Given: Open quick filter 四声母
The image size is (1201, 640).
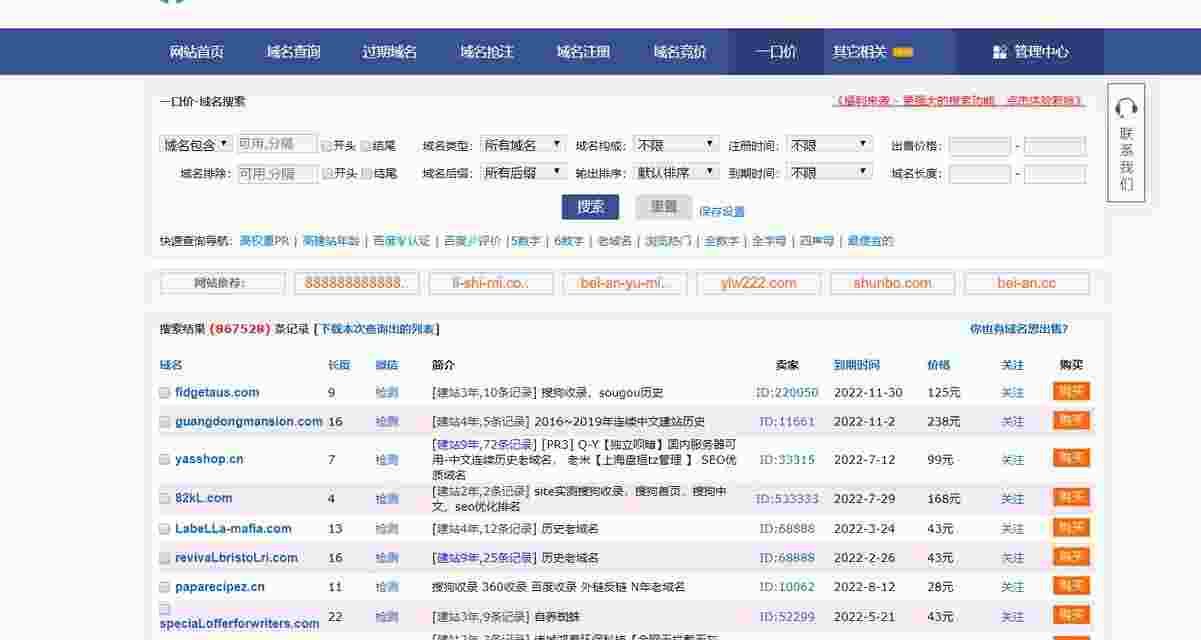Looking at the screenshot, I should point(817,241).
